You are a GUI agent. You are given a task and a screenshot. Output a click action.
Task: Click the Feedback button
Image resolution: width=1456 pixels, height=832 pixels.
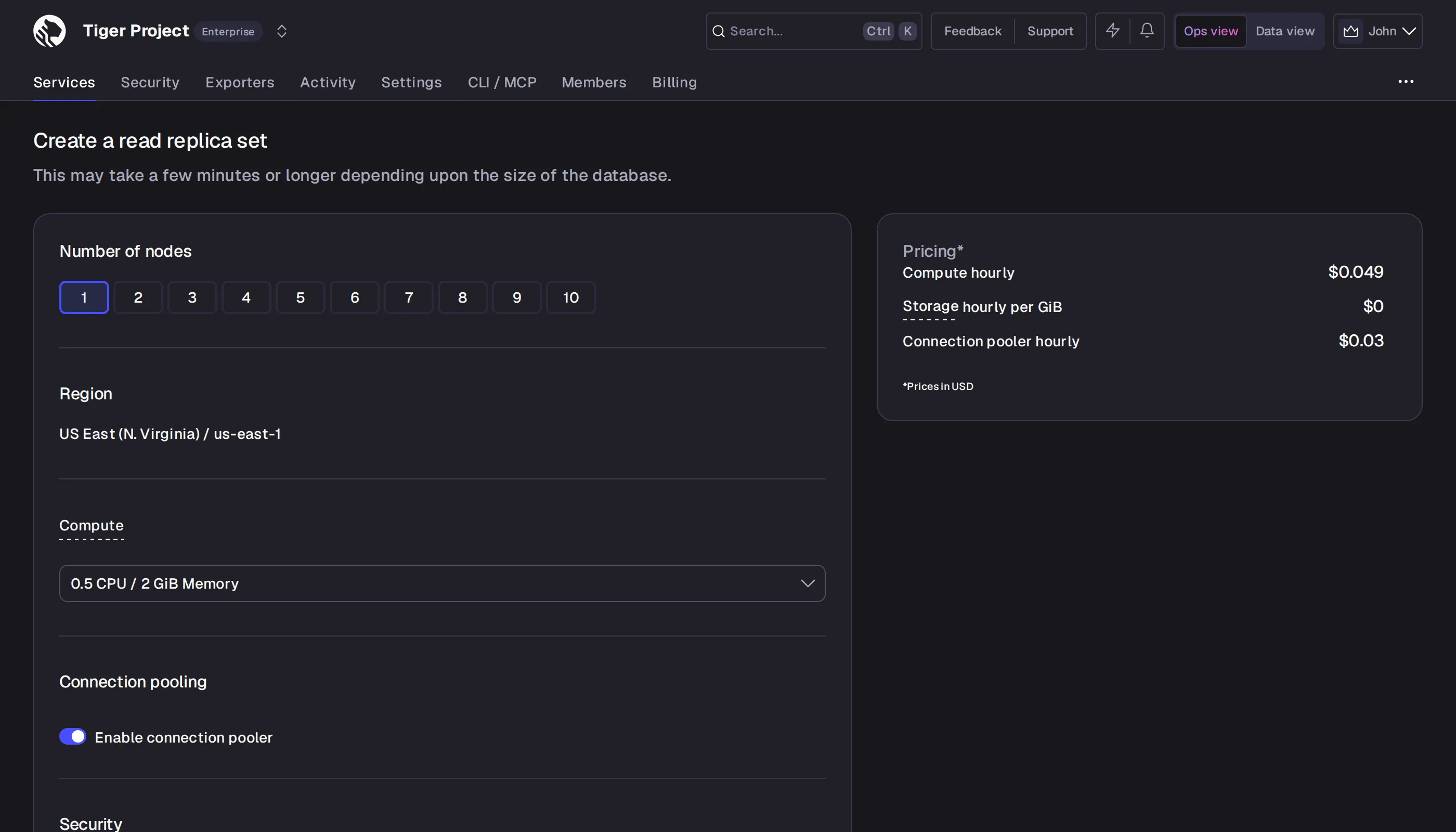click(972, 31)
